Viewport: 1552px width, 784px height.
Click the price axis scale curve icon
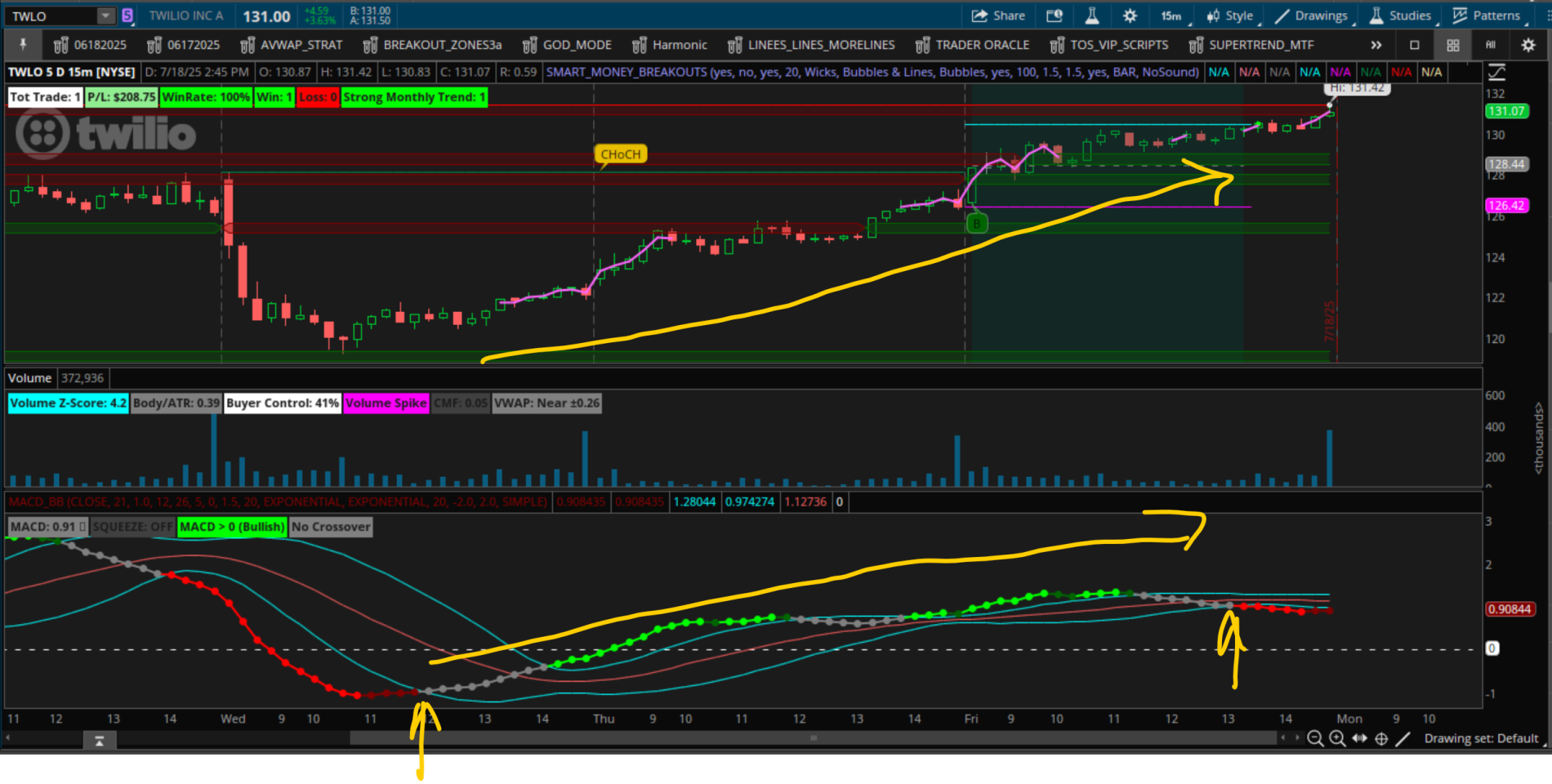(1496, 73)
